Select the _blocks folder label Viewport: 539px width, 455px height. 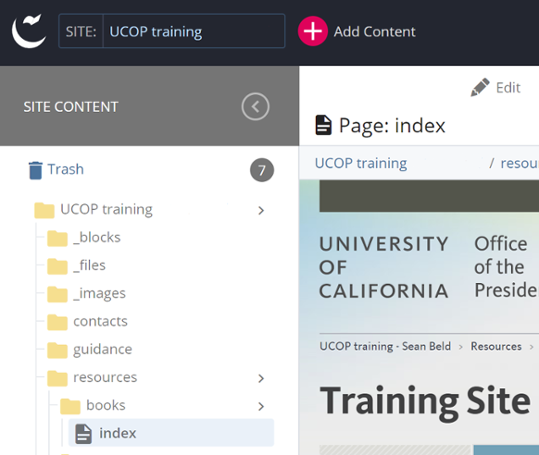(97, 237)
